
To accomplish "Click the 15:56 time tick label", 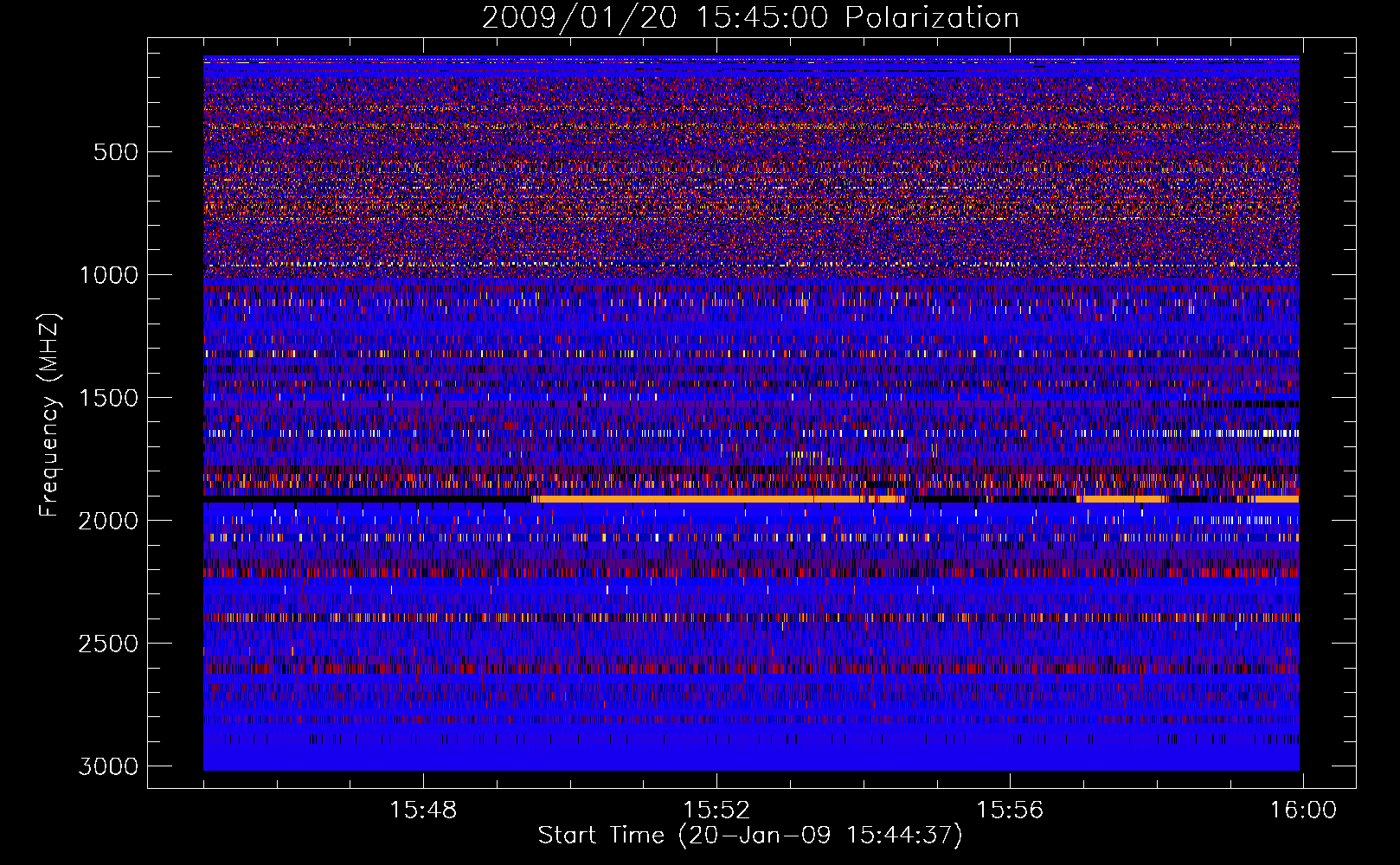I will pyautogui.click(x=1010, y=811).
